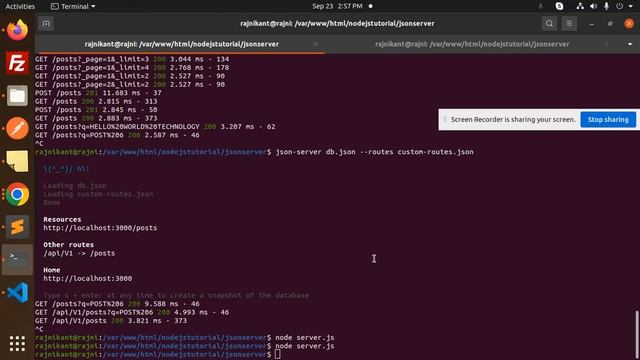Minimize the terminal window
Screen dimensions: 640x360
[591, 24]
